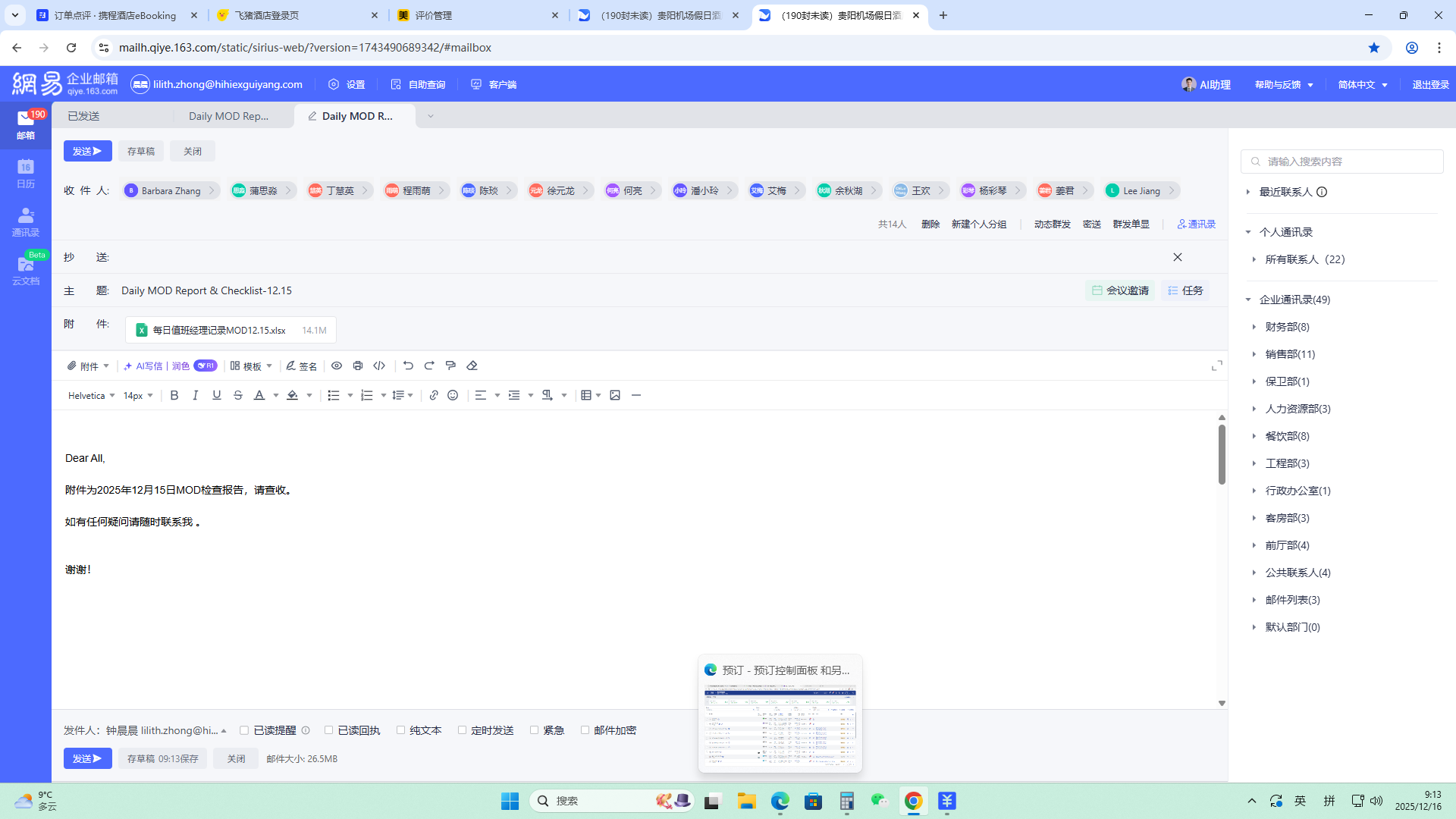Enable the 已读回执 checkbox

pos(328,730)
